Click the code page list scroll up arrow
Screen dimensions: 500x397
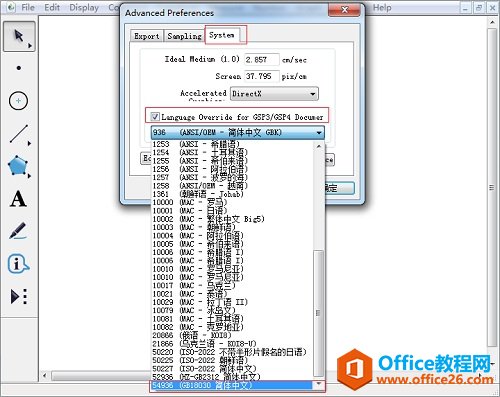(319, 146)
